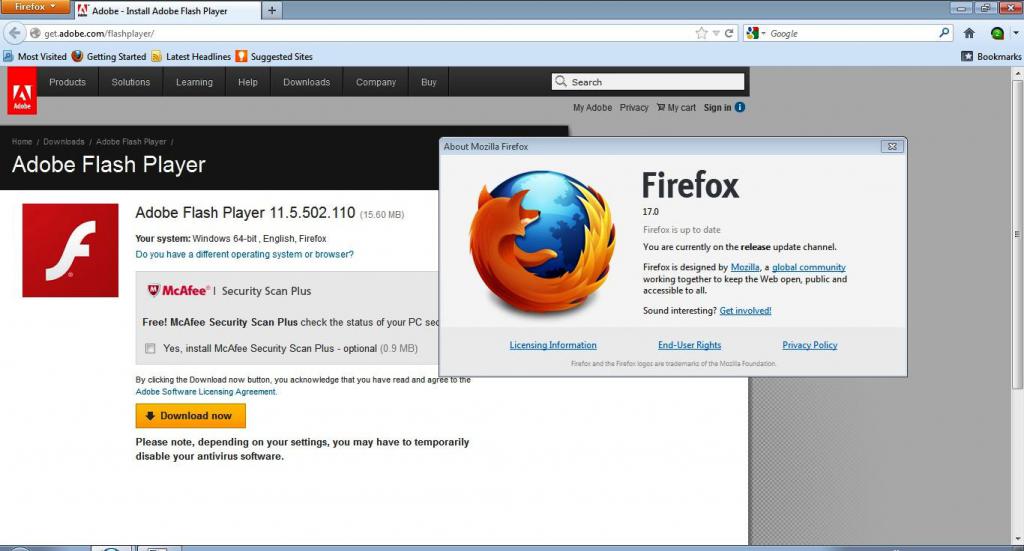Open the Solutions menu
1024x551 pixels.
pos(131,82)
